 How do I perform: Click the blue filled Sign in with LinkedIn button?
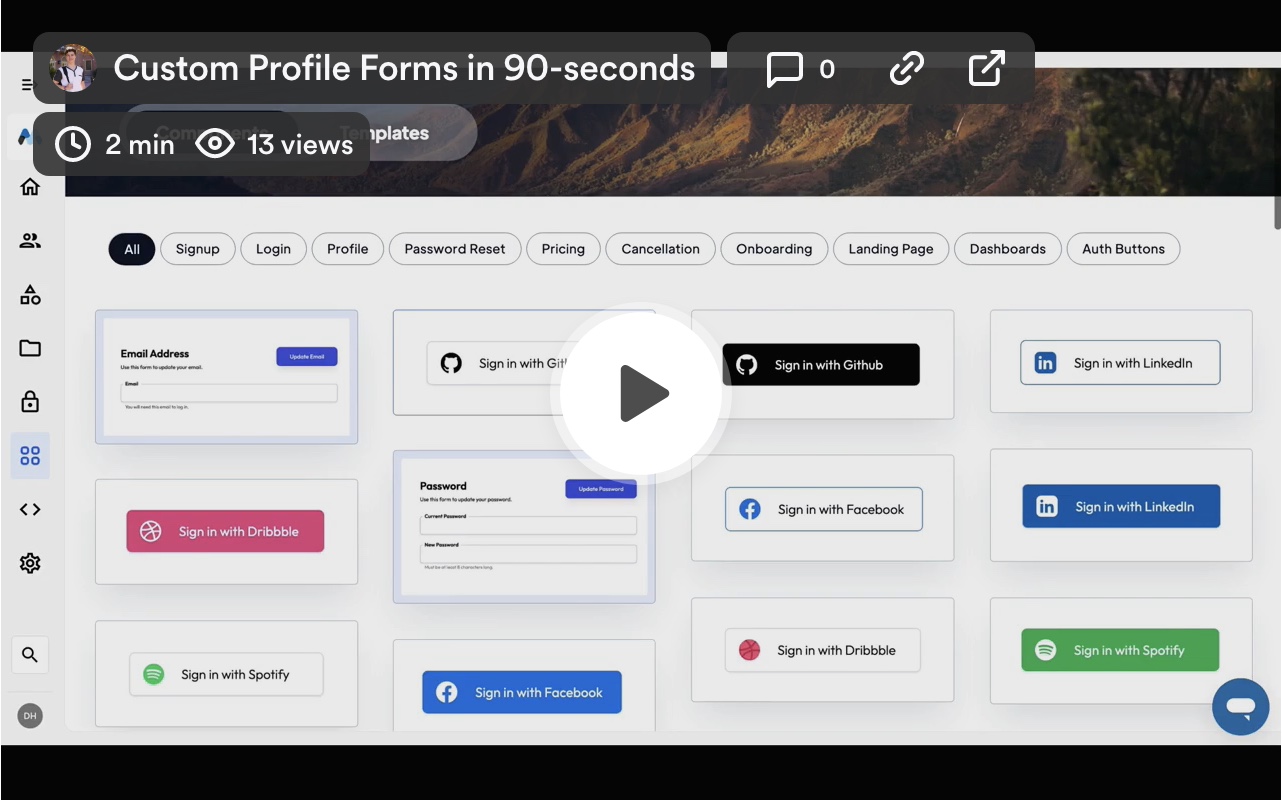1121,507
